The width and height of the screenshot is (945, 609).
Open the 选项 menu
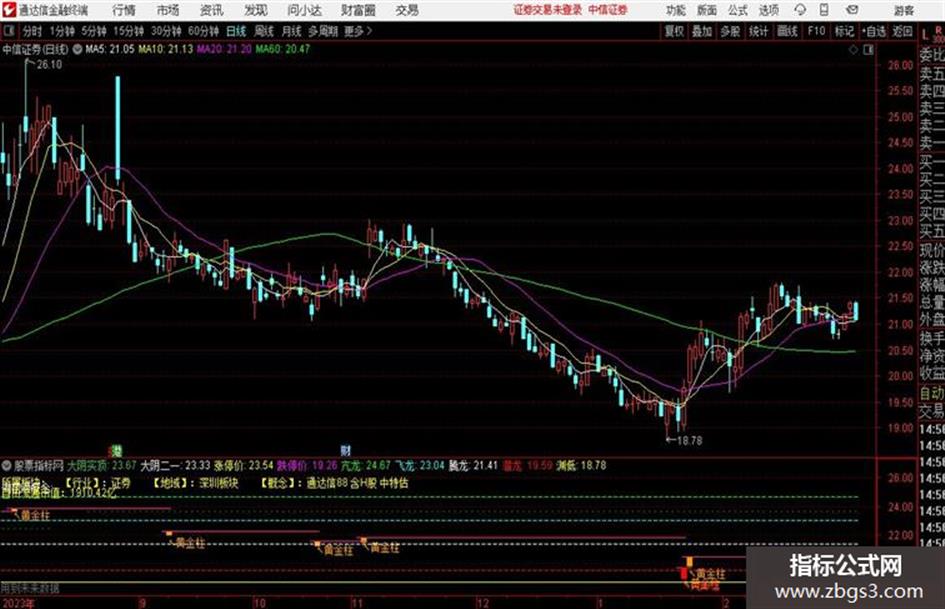point(768,10)
